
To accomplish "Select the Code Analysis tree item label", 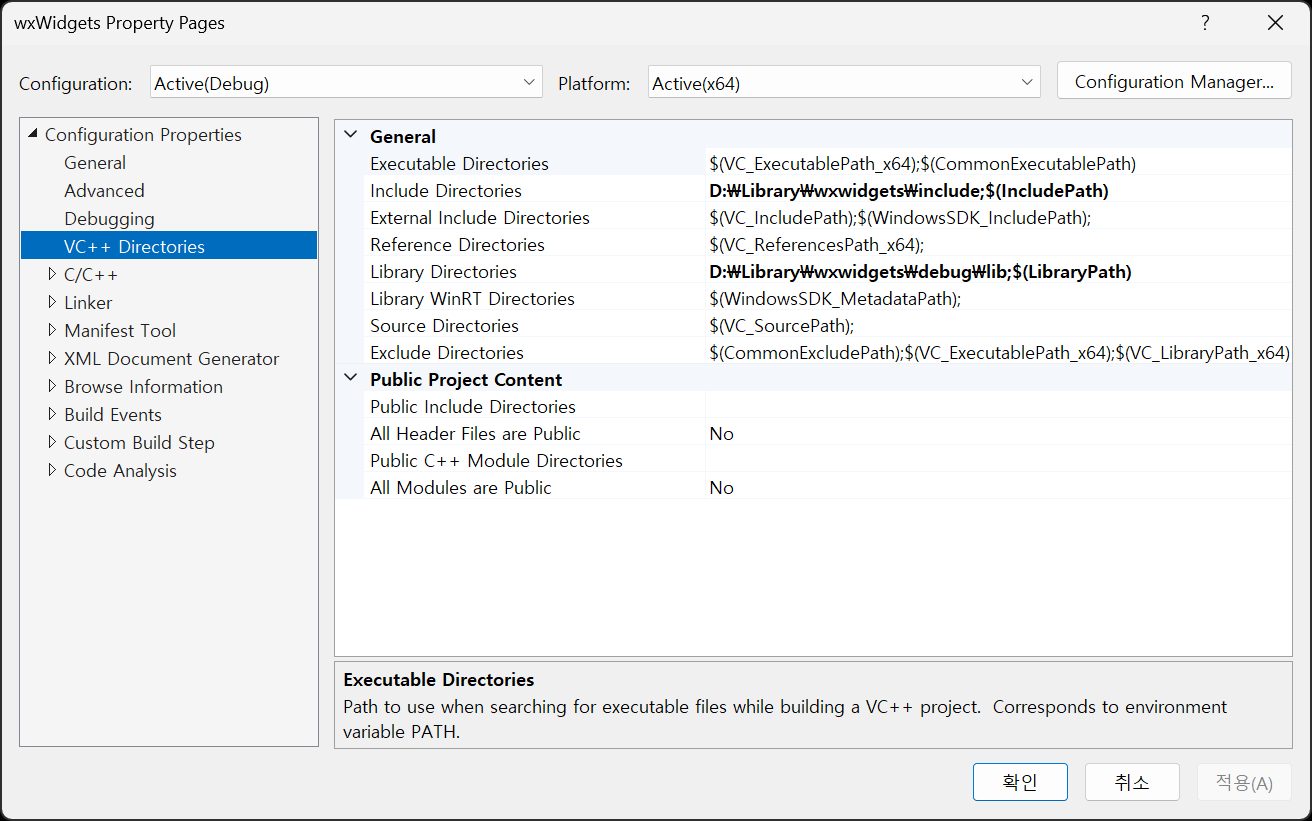I will 120,470.
